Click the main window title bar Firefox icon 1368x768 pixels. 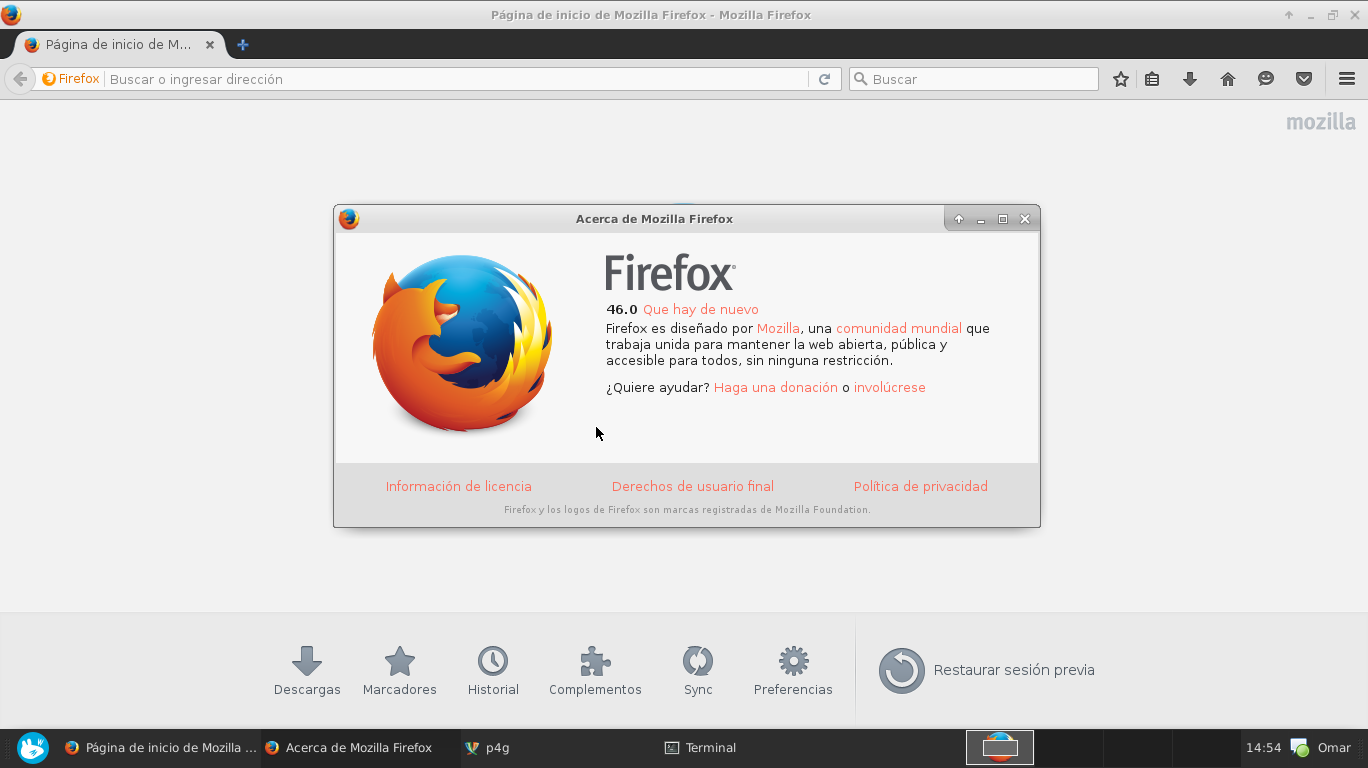point(11,15)
